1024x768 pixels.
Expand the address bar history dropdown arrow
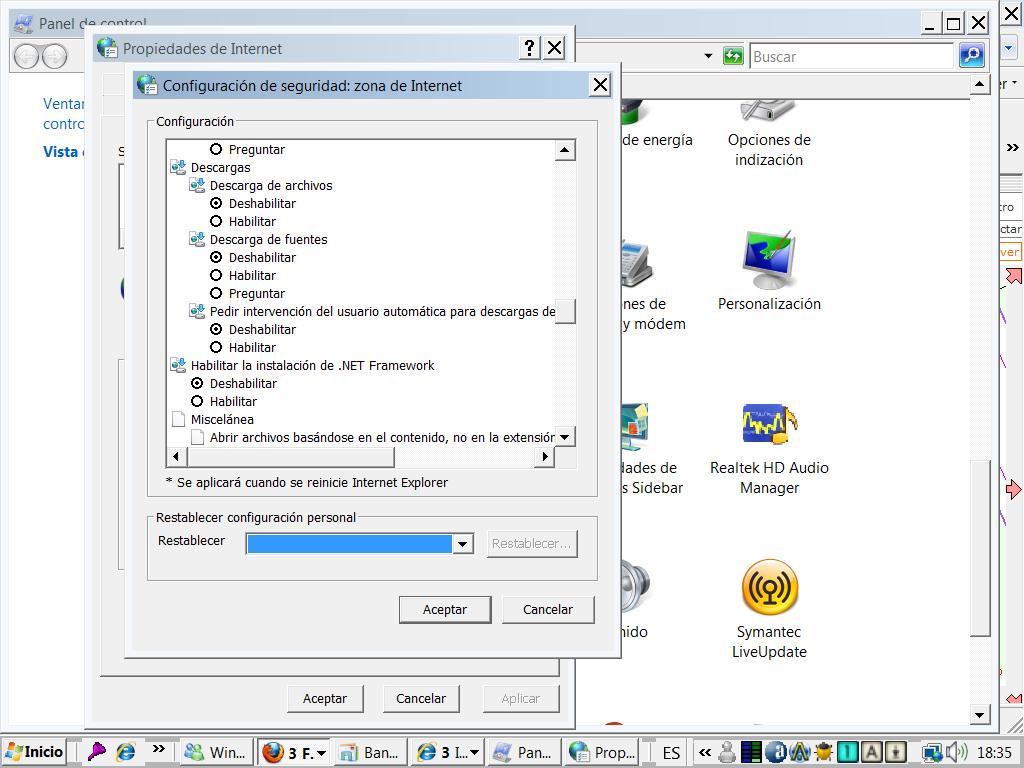tap(708, 56)
